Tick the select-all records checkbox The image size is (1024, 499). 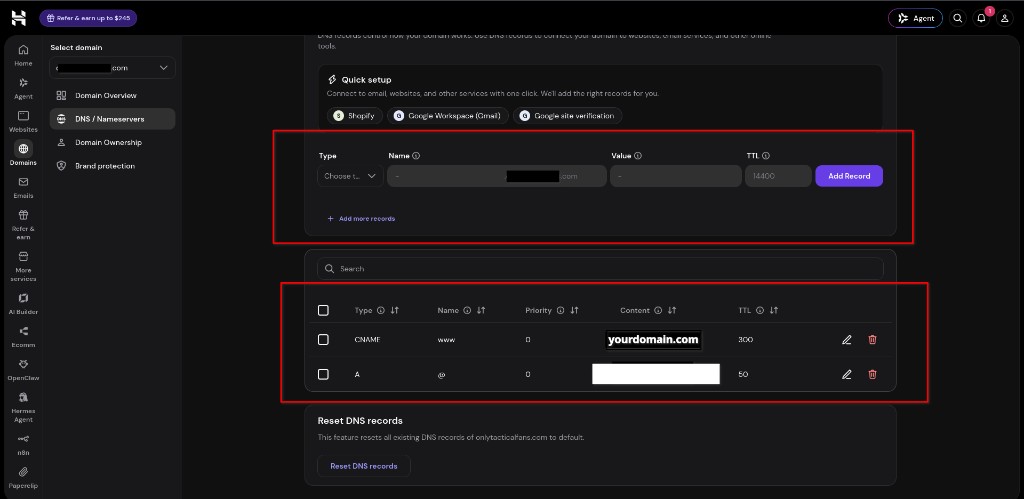pyautogui.click(x=323, y=310)
